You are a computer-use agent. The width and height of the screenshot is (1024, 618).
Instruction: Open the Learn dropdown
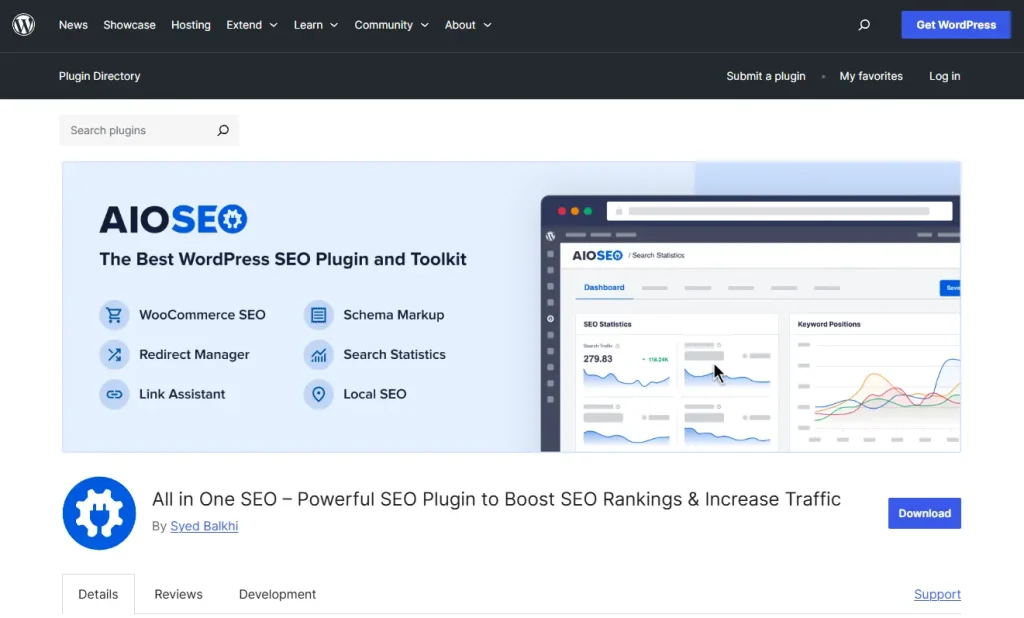coord(315,25)
